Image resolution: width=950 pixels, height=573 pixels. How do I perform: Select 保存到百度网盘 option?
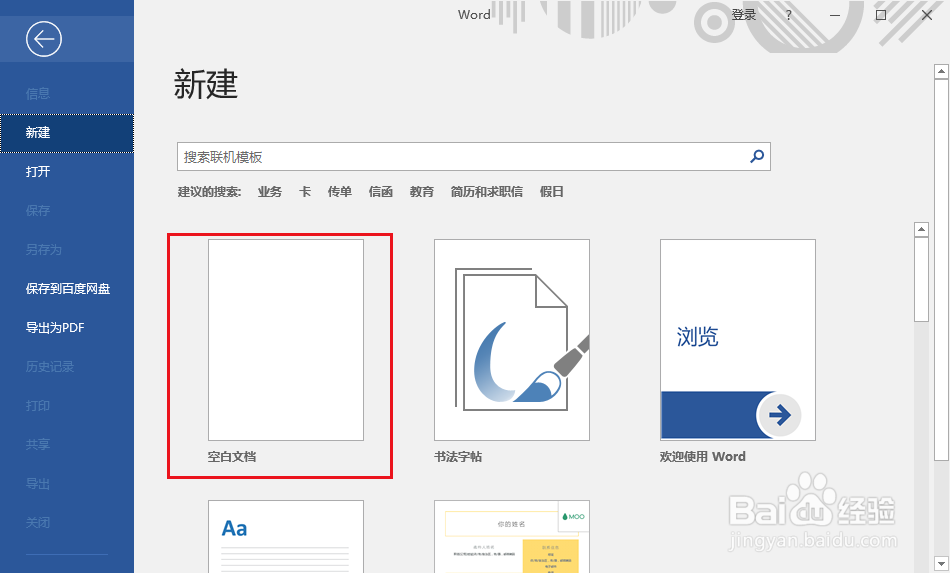coord(68,289)
